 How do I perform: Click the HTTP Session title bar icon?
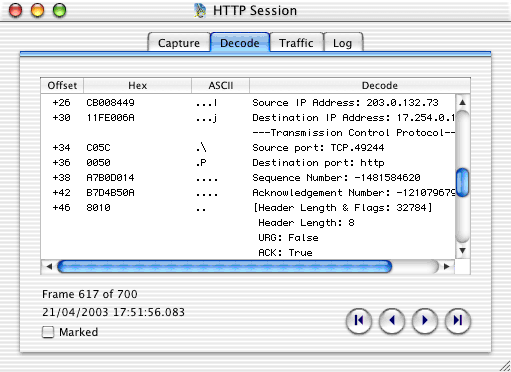200,11
